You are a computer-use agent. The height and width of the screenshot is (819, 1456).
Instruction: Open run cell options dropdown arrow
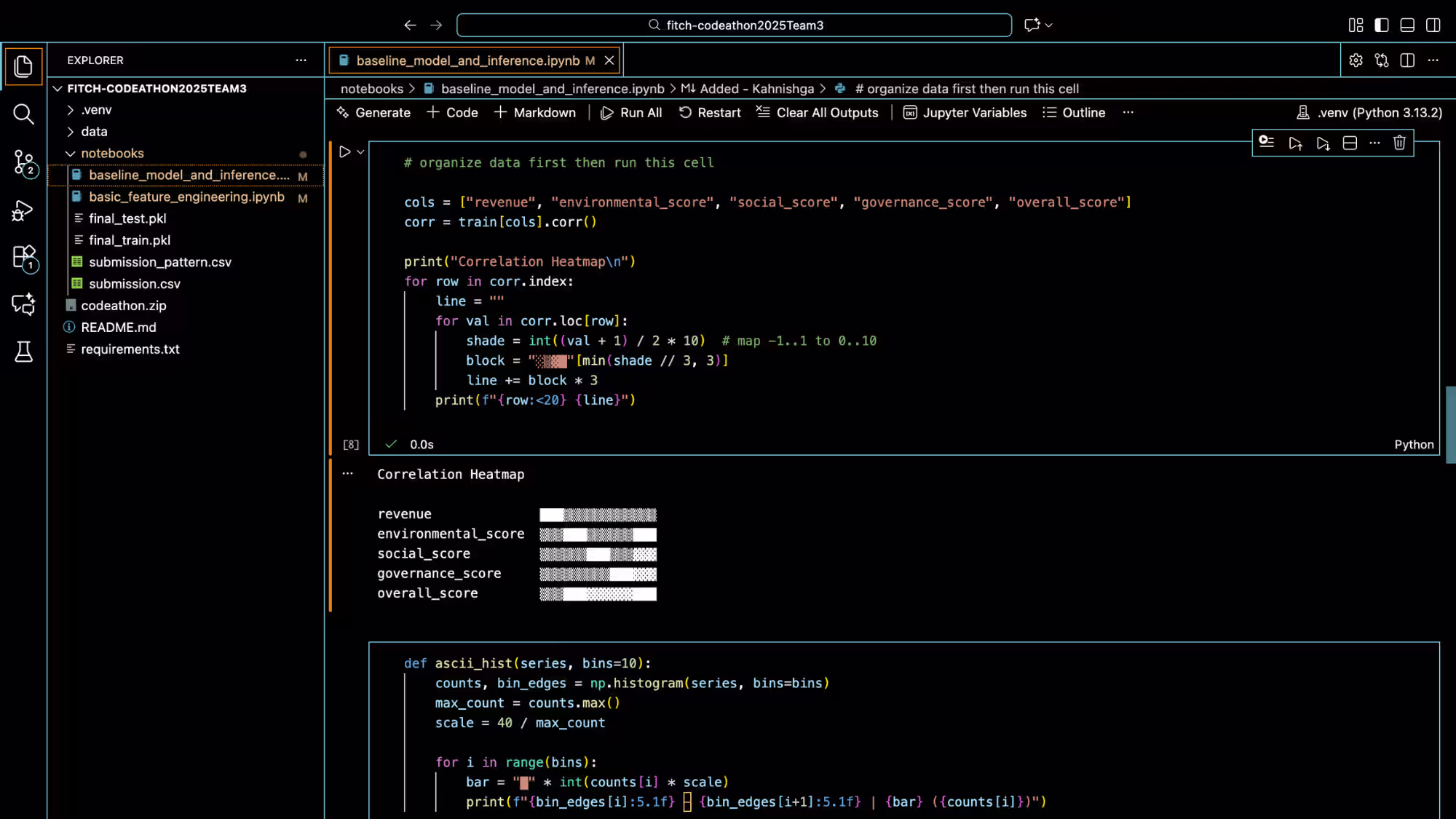pyautogui.click(x=360, y=152)
